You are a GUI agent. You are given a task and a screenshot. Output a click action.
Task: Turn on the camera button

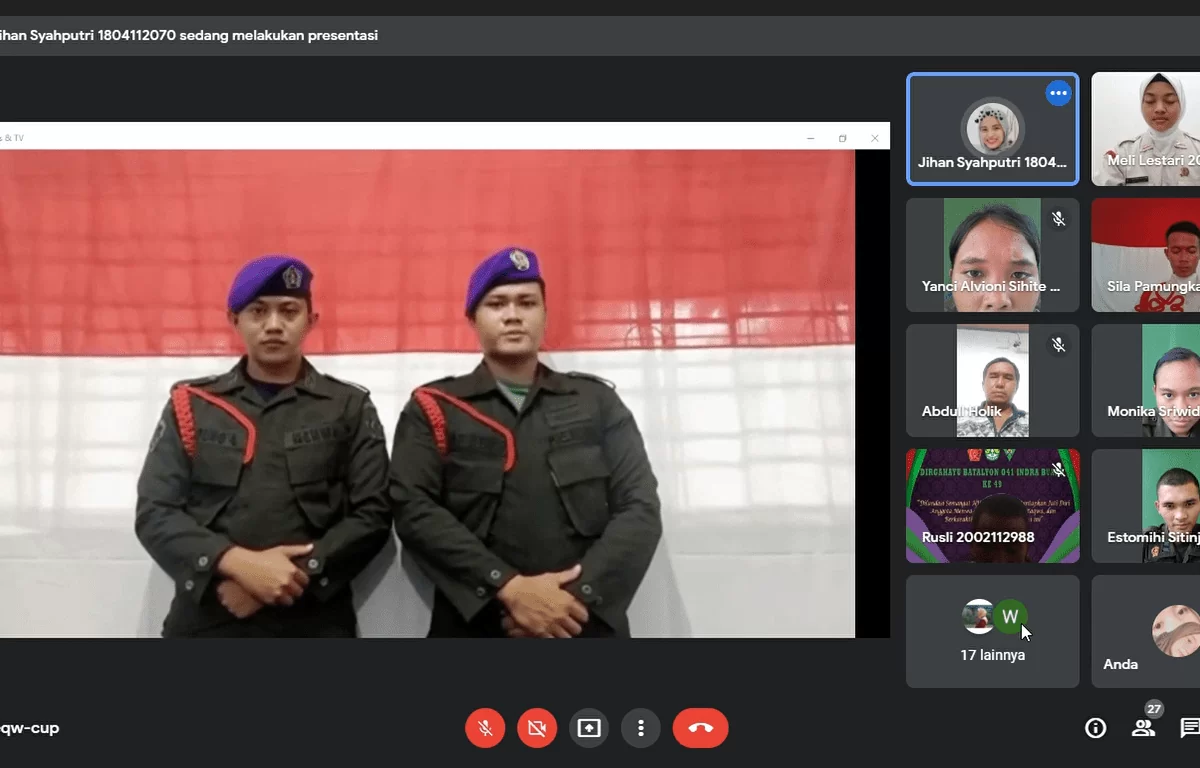pyautogui.click(x=537, y=728)
